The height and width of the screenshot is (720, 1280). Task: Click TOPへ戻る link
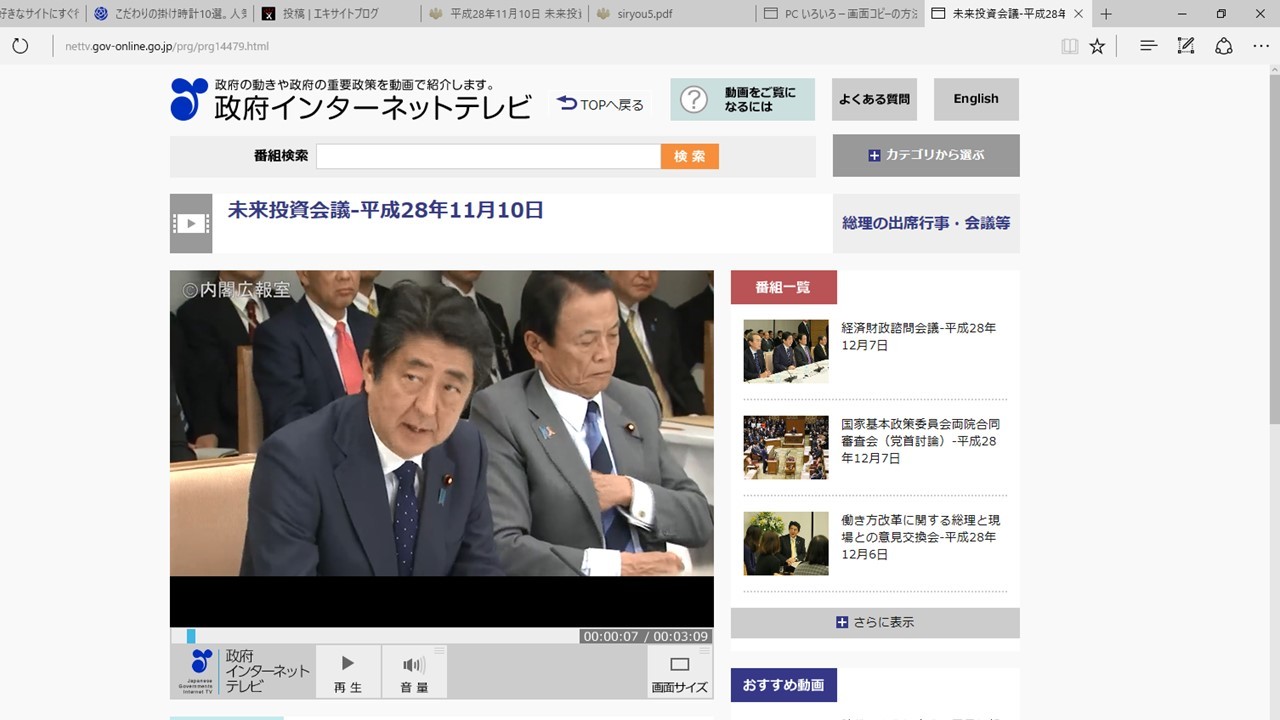click(x=600, y=104)
